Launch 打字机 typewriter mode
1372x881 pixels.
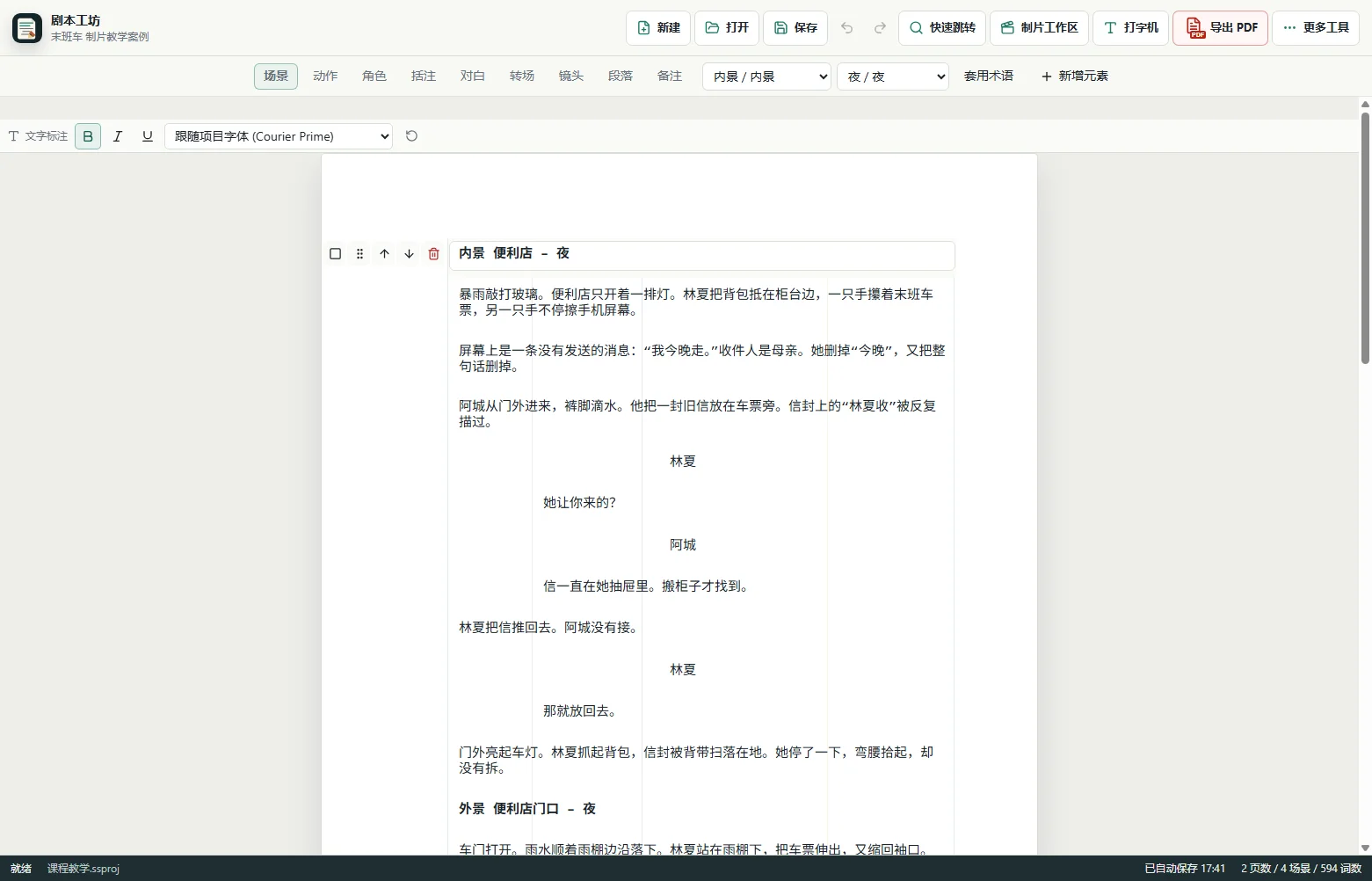1131,28
